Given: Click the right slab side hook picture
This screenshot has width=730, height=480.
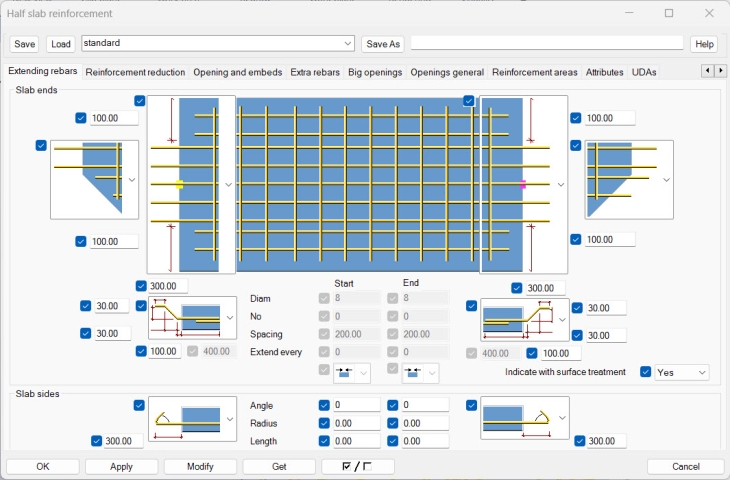Looking at the screenshot, I should coord(524,419).
